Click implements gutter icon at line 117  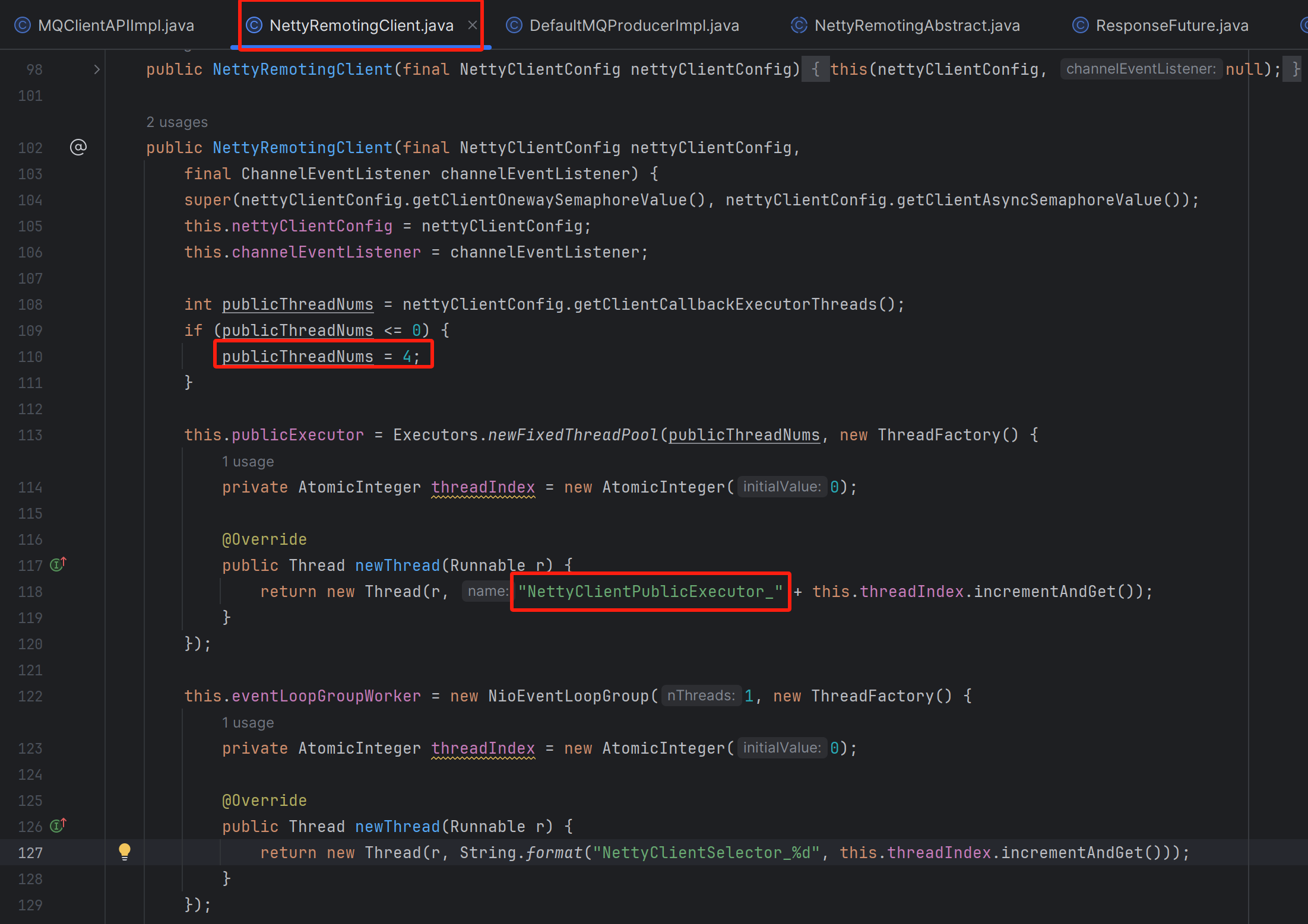58,564
